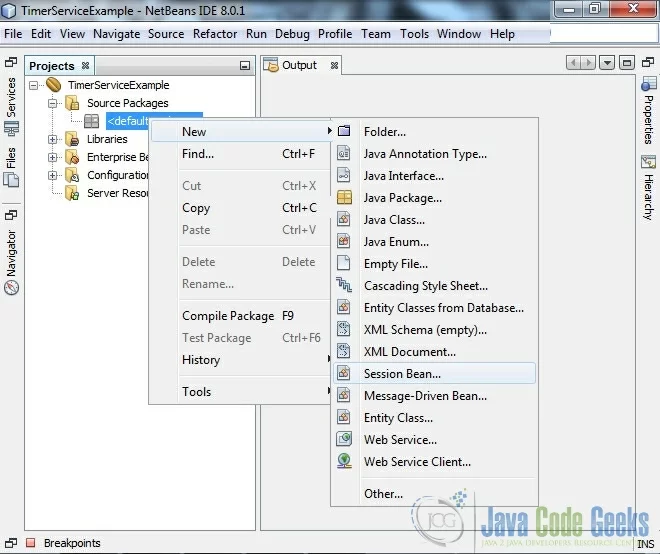
Task: Click Java Annotation Type icon
Action: pos(344,153)
